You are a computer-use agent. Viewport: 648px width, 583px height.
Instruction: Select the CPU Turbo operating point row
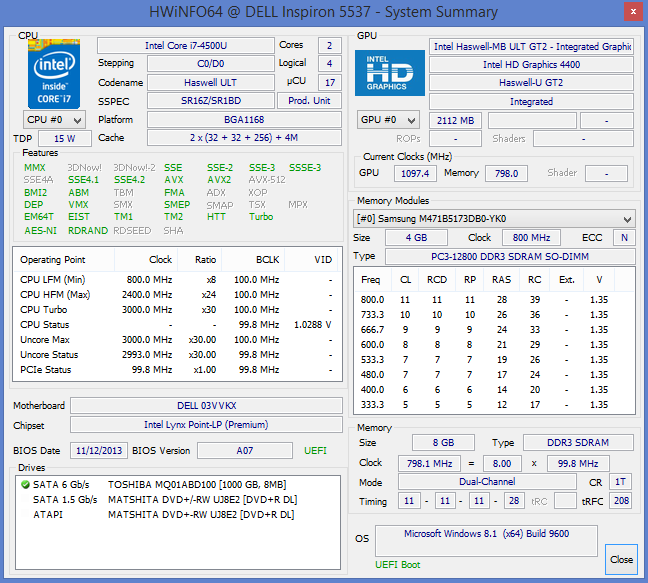point(176,309)
